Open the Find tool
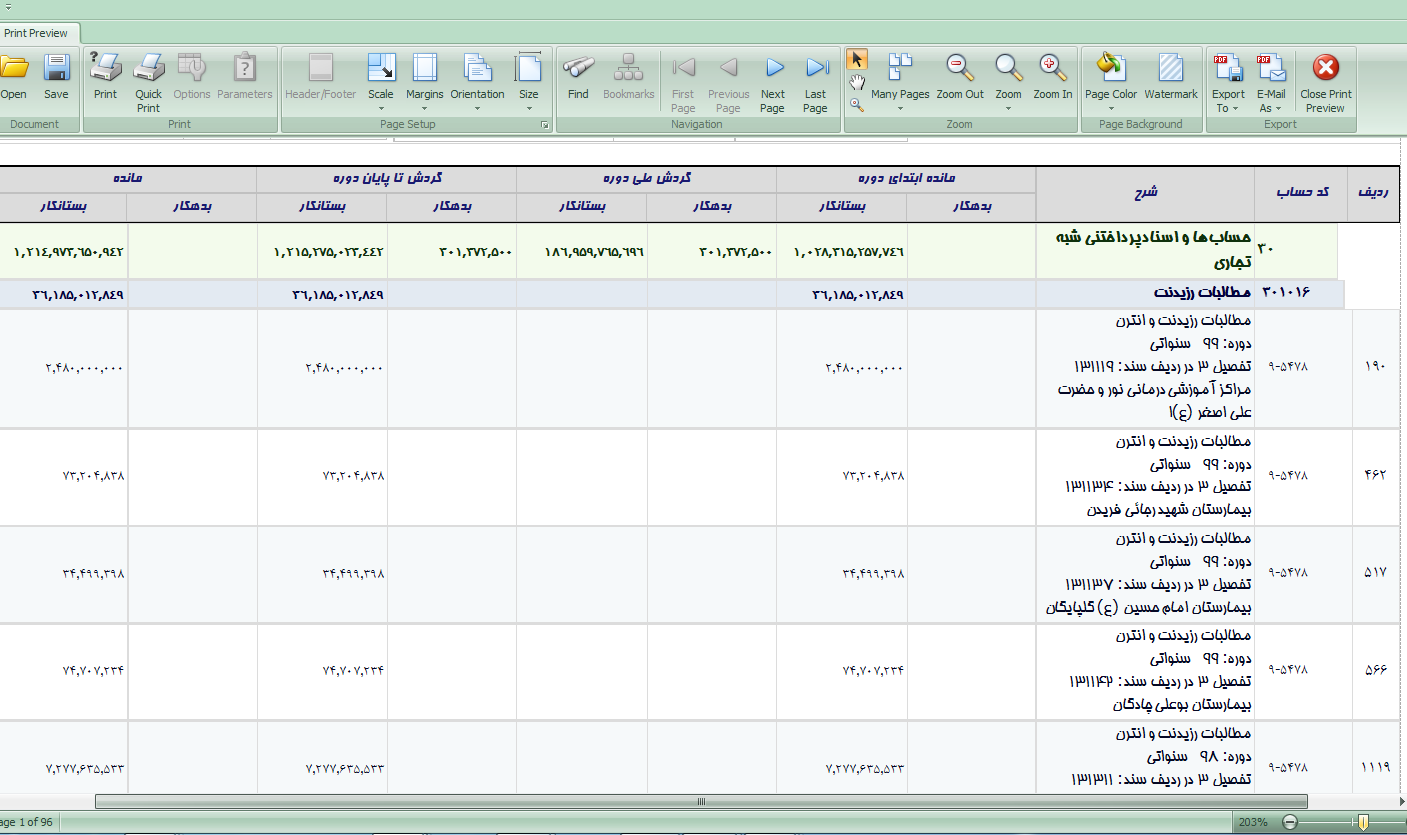Screen dimensions: 1407x835 578,76
